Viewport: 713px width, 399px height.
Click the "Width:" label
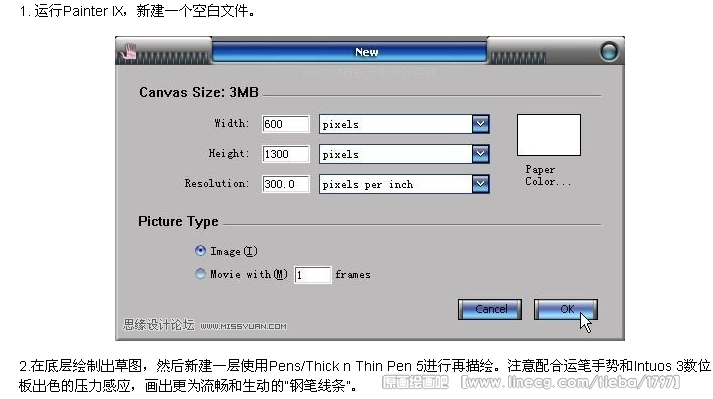click(232, 124)
